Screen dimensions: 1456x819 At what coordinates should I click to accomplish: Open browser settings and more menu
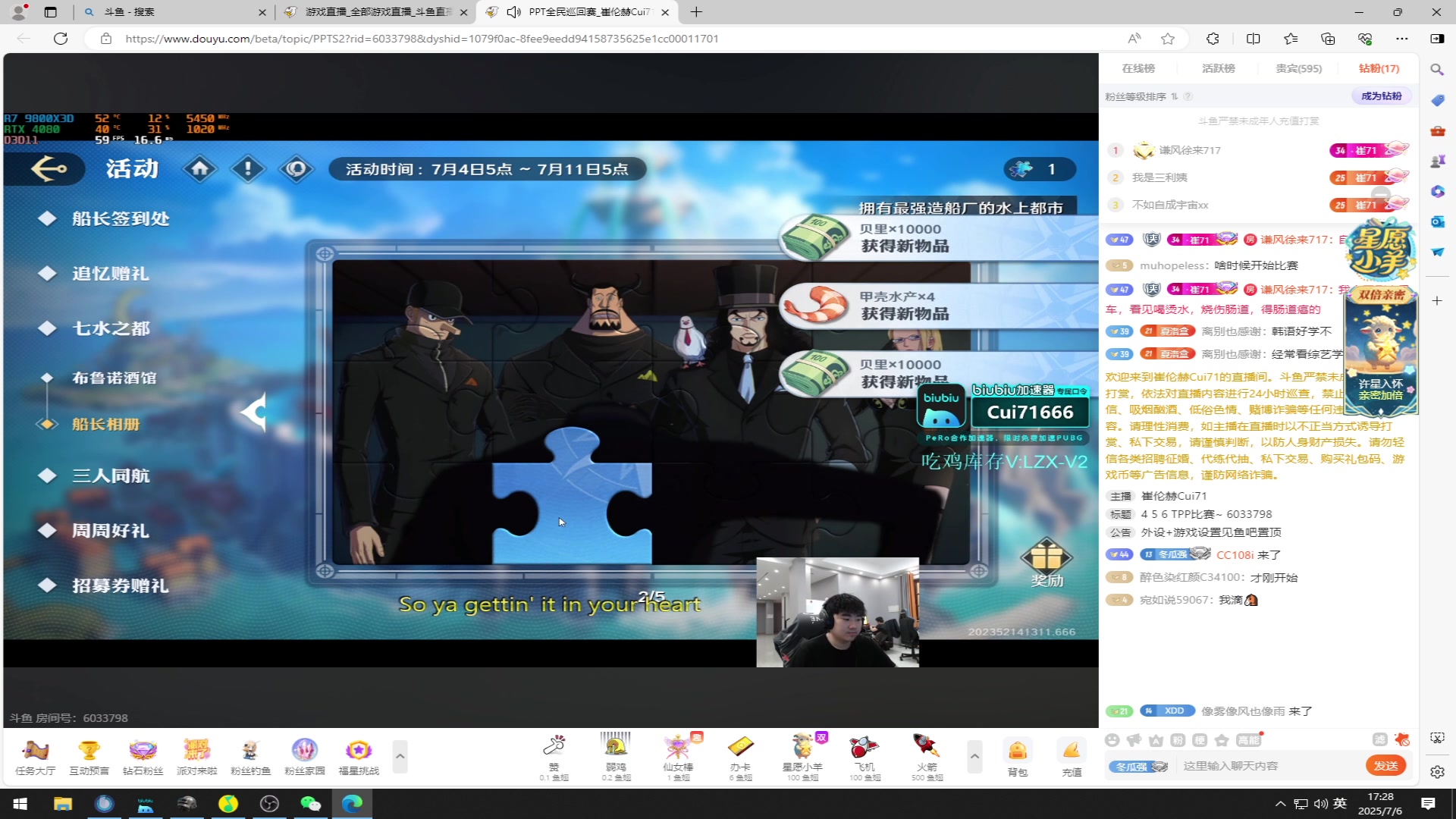click(1401, 39)
